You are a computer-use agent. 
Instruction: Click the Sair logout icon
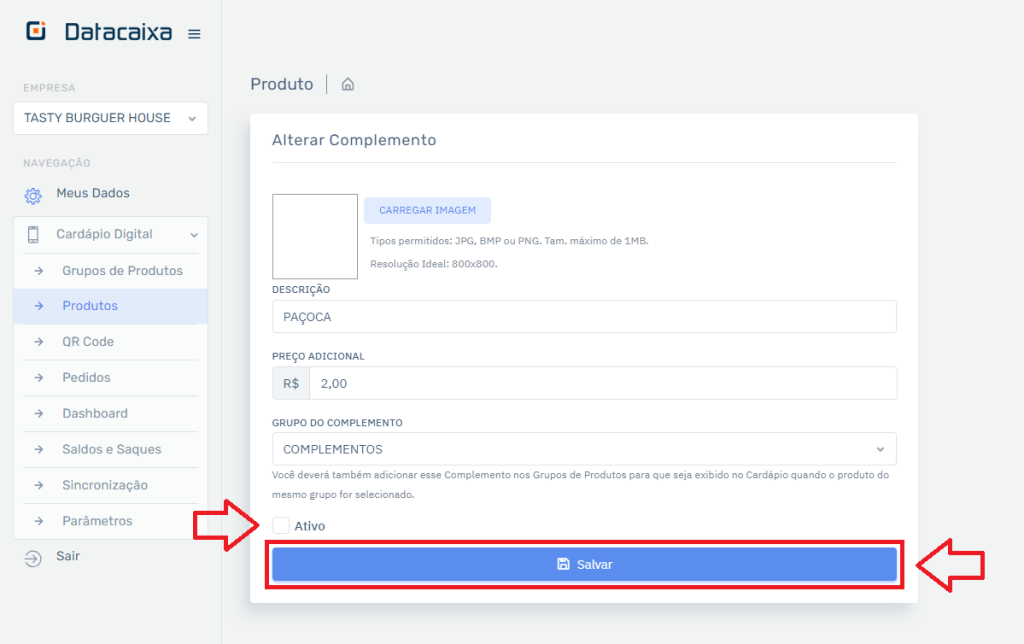pyautogui.click(x=33, y=558)
